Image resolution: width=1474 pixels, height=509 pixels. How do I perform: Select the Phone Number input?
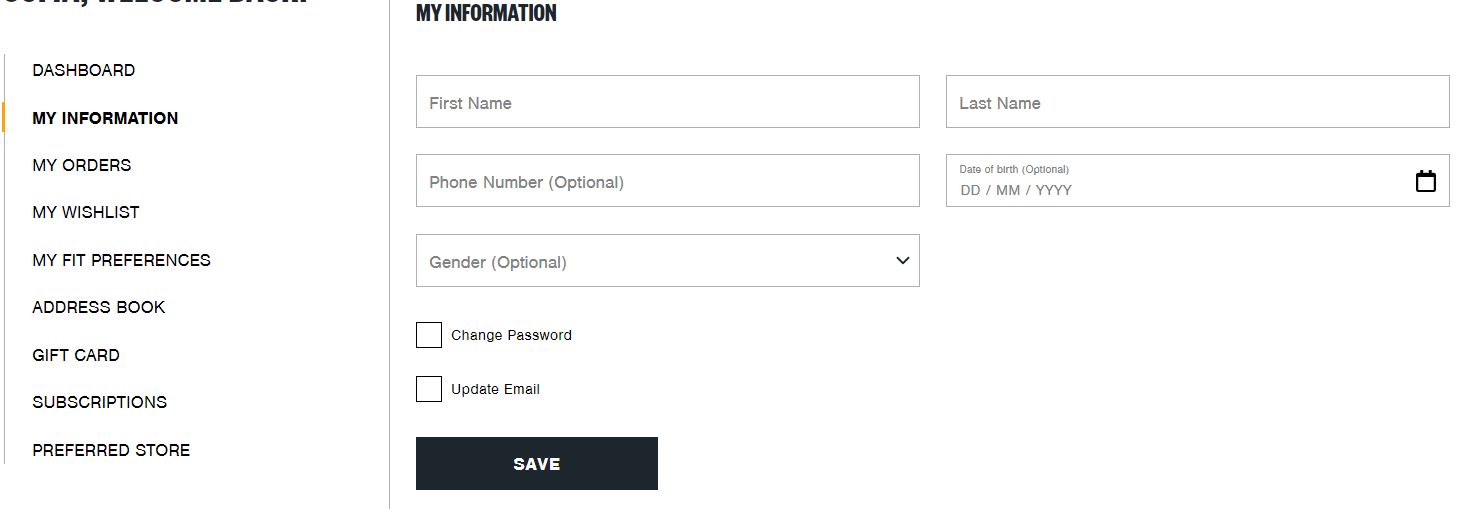(x=667, y=181)
